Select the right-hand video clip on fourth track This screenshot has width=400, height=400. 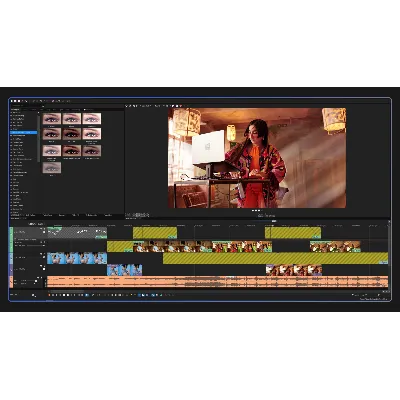point(294,270)
